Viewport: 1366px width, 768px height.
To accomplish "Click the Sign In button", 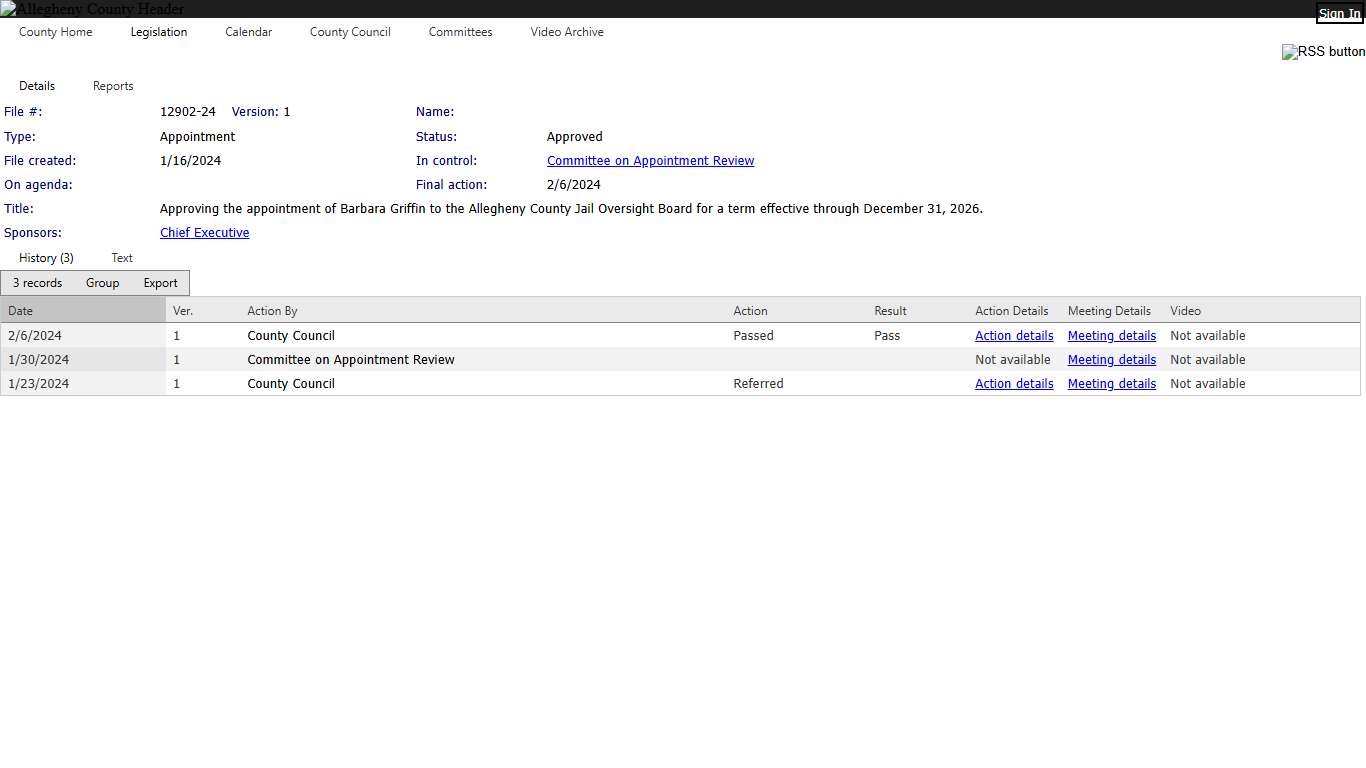I will click(x=1339, y=14).
